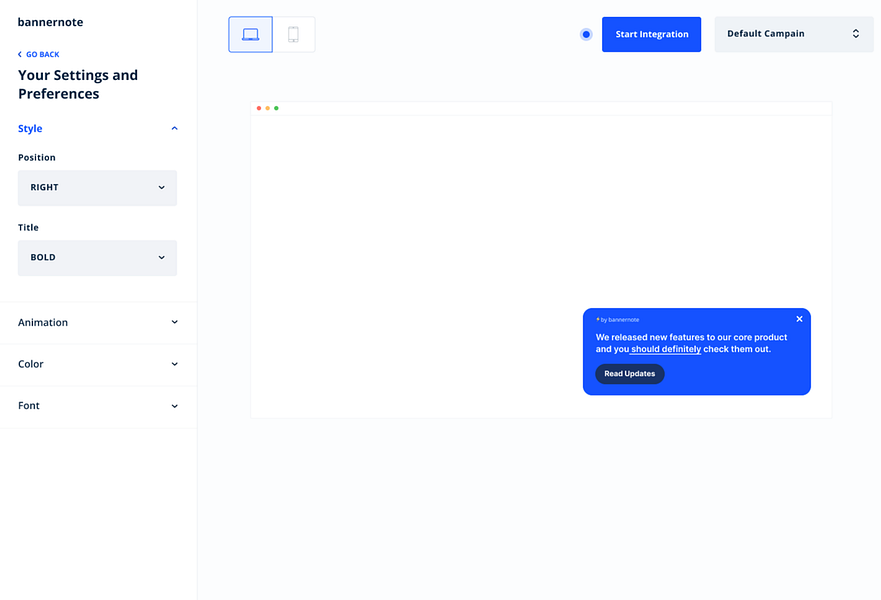Viewport: 881px width, 600px height.
Task: Click the yellow dot in preview window
Action: pos(267,108)
